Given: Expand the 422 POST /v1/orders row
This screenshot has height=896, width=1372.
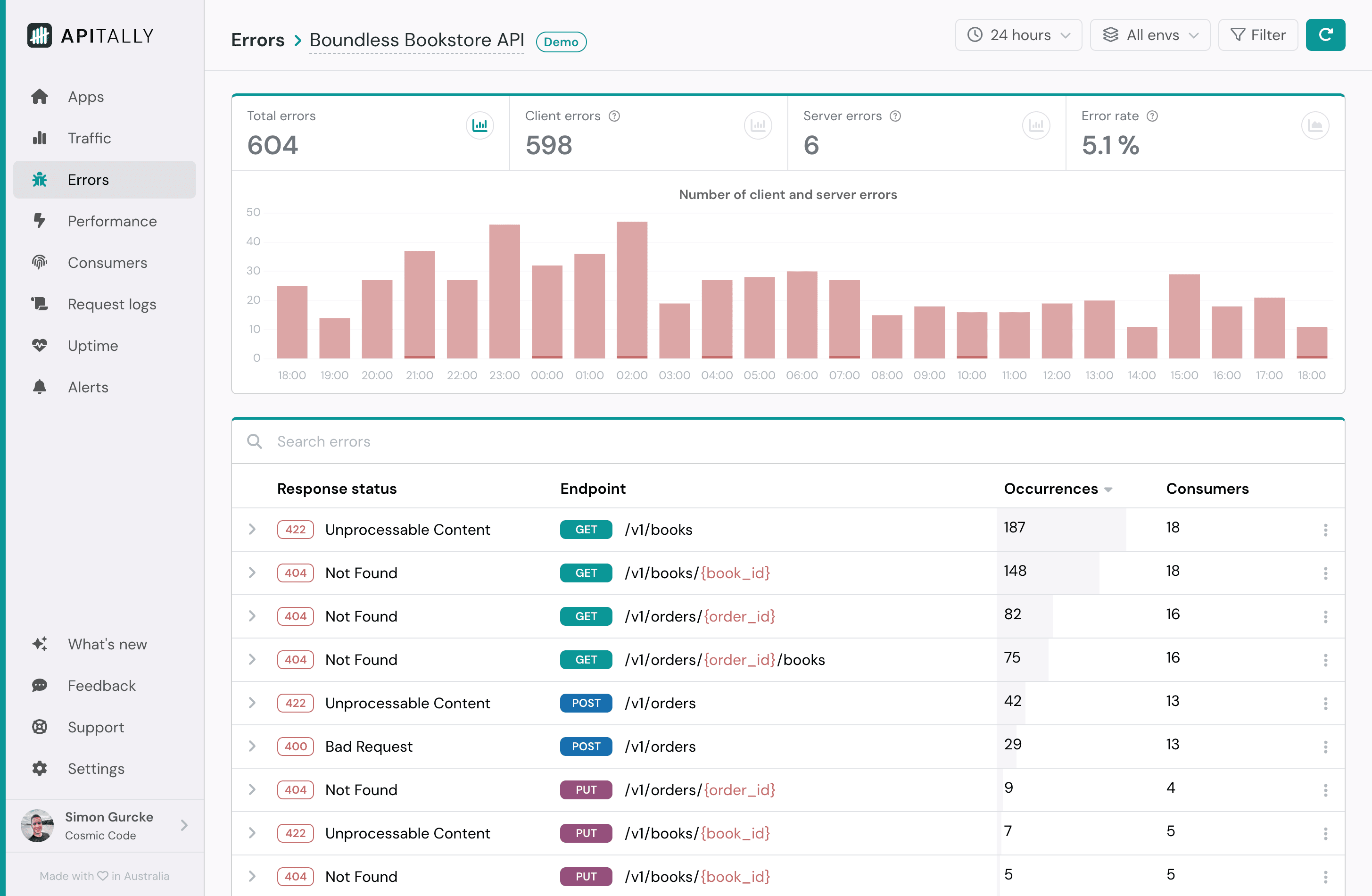Looking at the screenshot, I should pyautogui.click(x=252, y=703).
